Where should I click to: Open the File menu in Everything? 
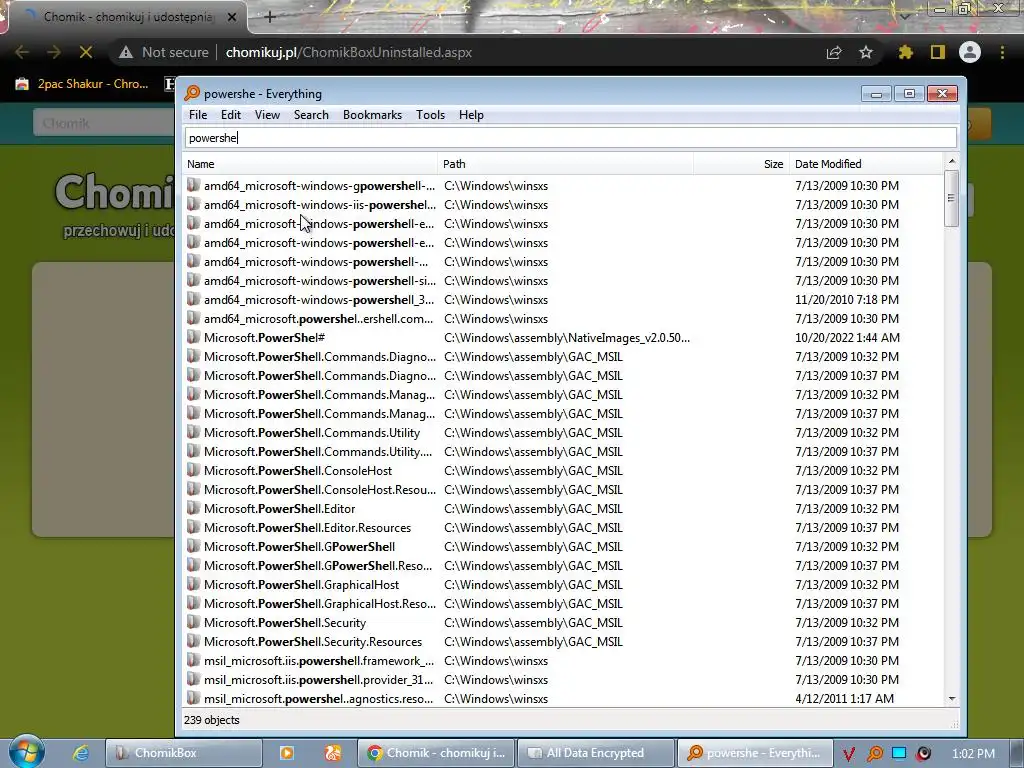(198, 115)
